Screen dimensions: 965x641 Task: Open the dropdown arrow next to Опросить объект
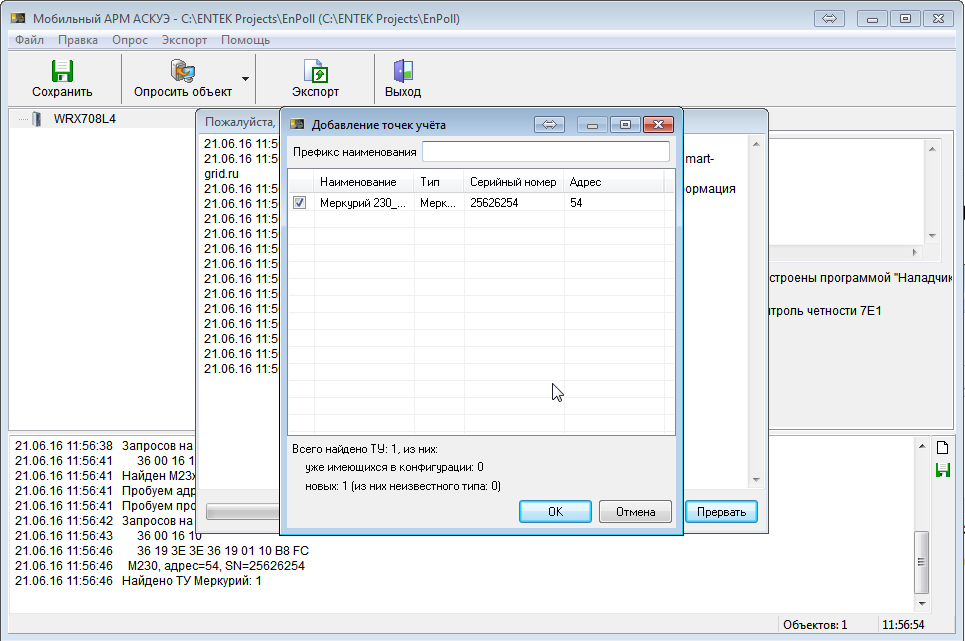pos(246,79)
